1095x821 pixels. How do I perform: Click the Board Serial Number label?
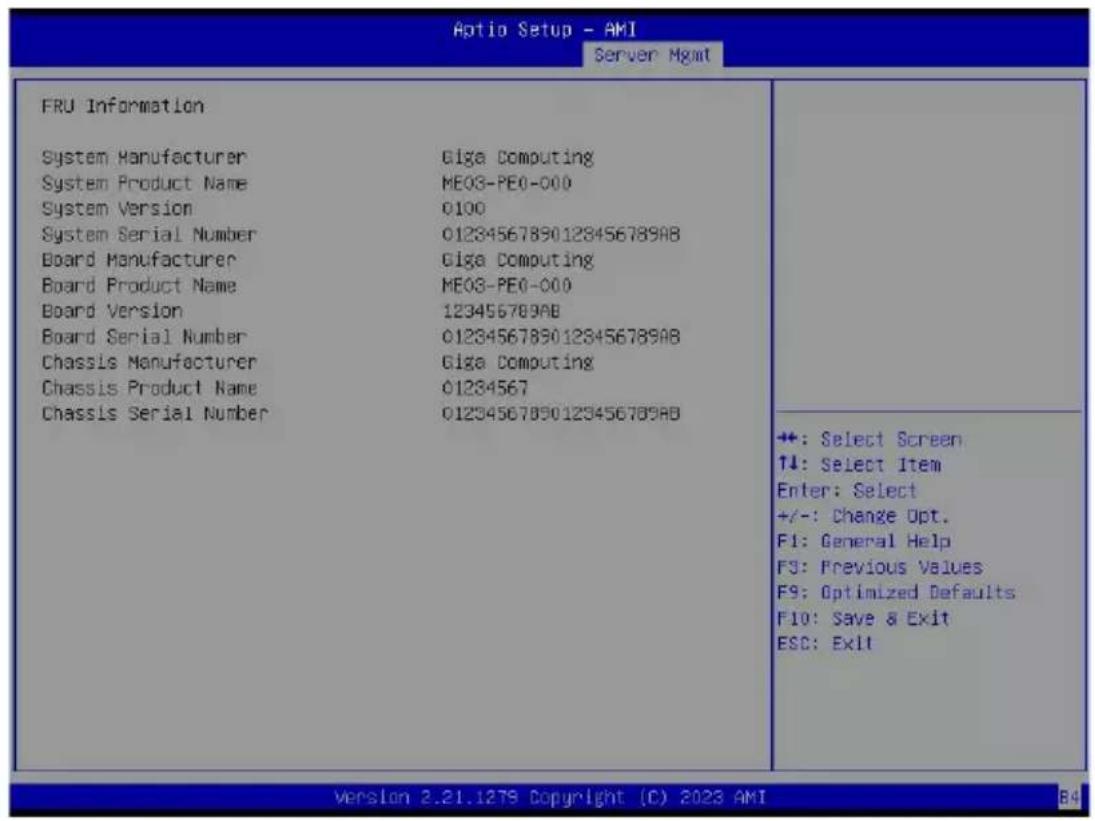(x=144, y=336)
